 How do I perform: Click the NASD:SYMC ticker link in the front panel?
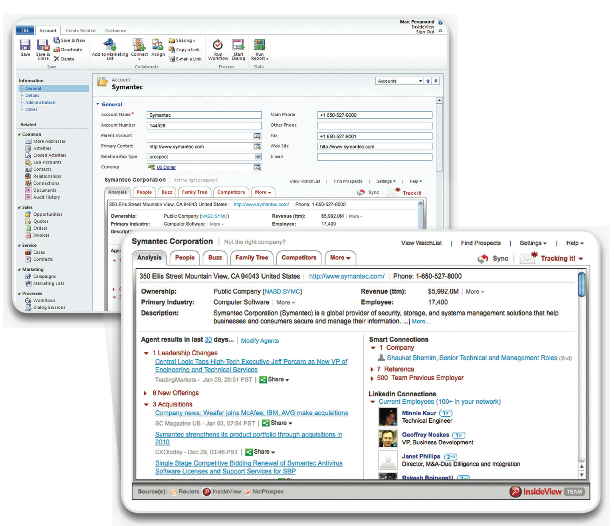coord(282,292)
